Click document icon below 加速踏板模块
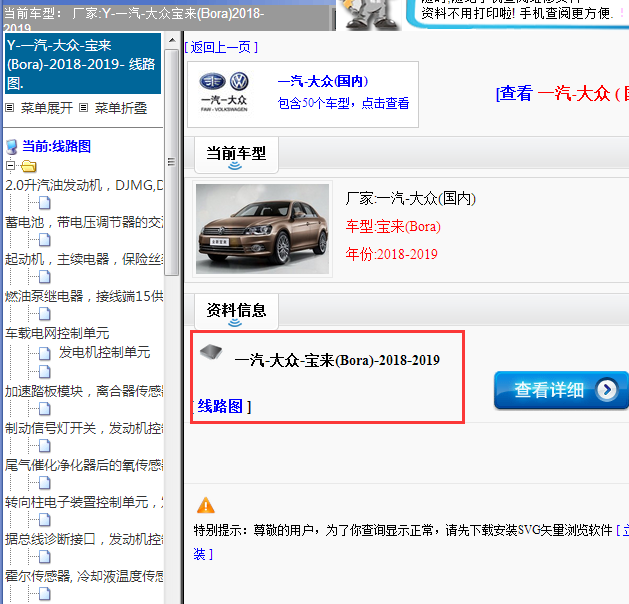 [45, 409]
